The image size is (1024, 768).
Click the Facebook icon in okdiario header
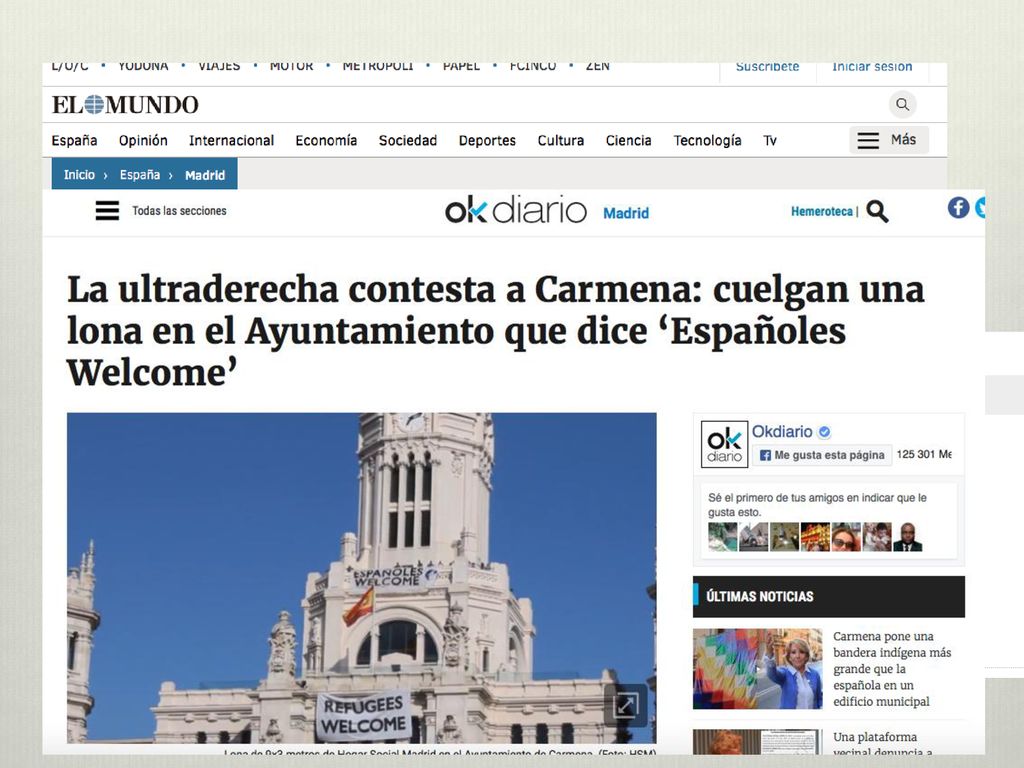pyautogui.click(x=958, y=208)
